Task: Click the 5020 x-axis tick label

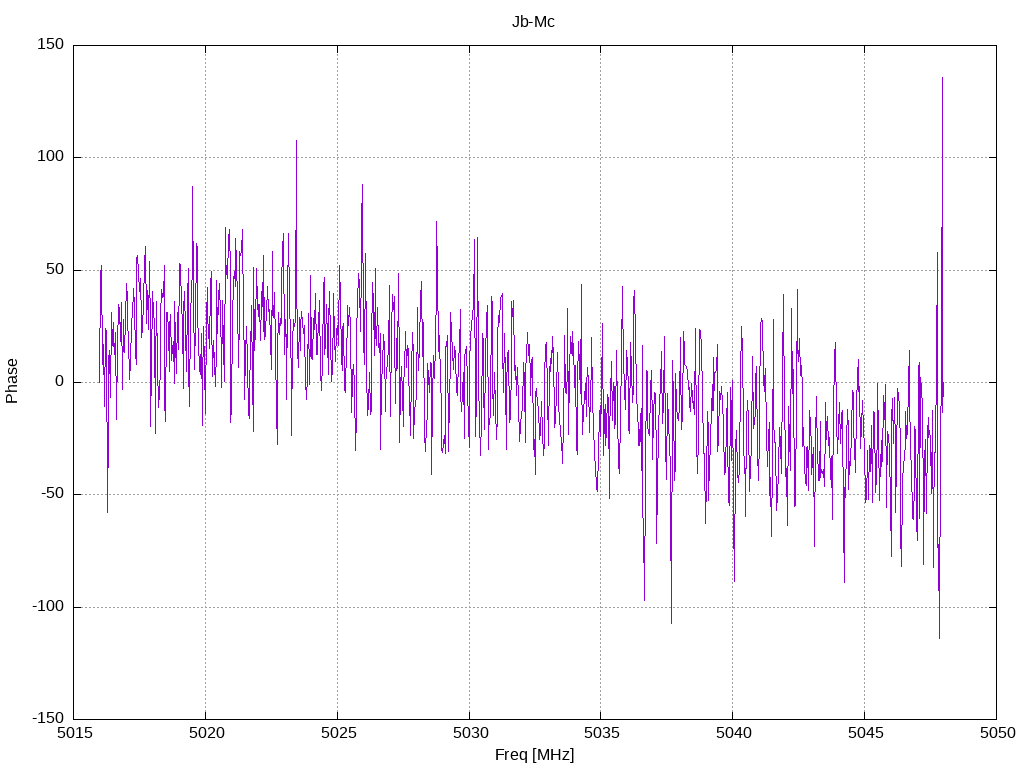Action: pyautogui.click(x=206, y=733)
